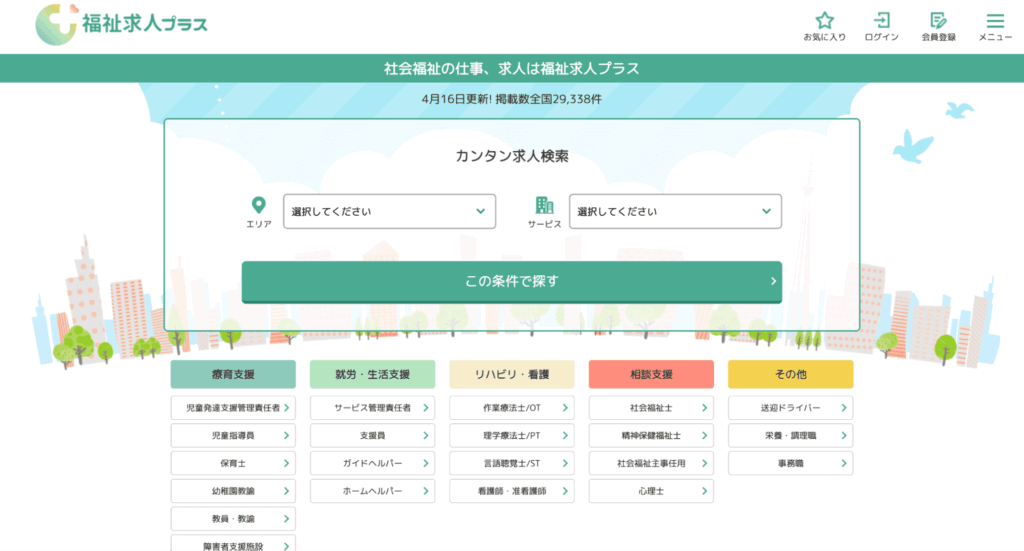Screen dimensions: 1024x551
Task: Select the リハビリ・看護 category header
Action: [x=511, y=374]
